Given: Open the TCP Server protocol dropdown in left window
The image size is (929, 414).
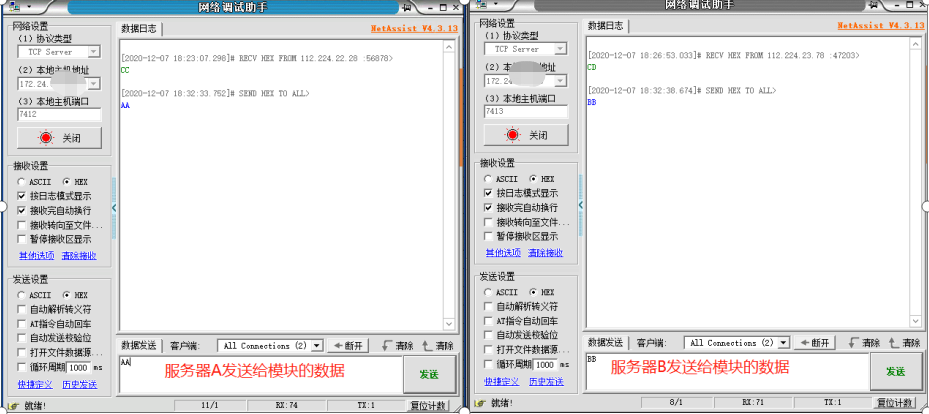Looking at the screenshot, I should point(93,51).
